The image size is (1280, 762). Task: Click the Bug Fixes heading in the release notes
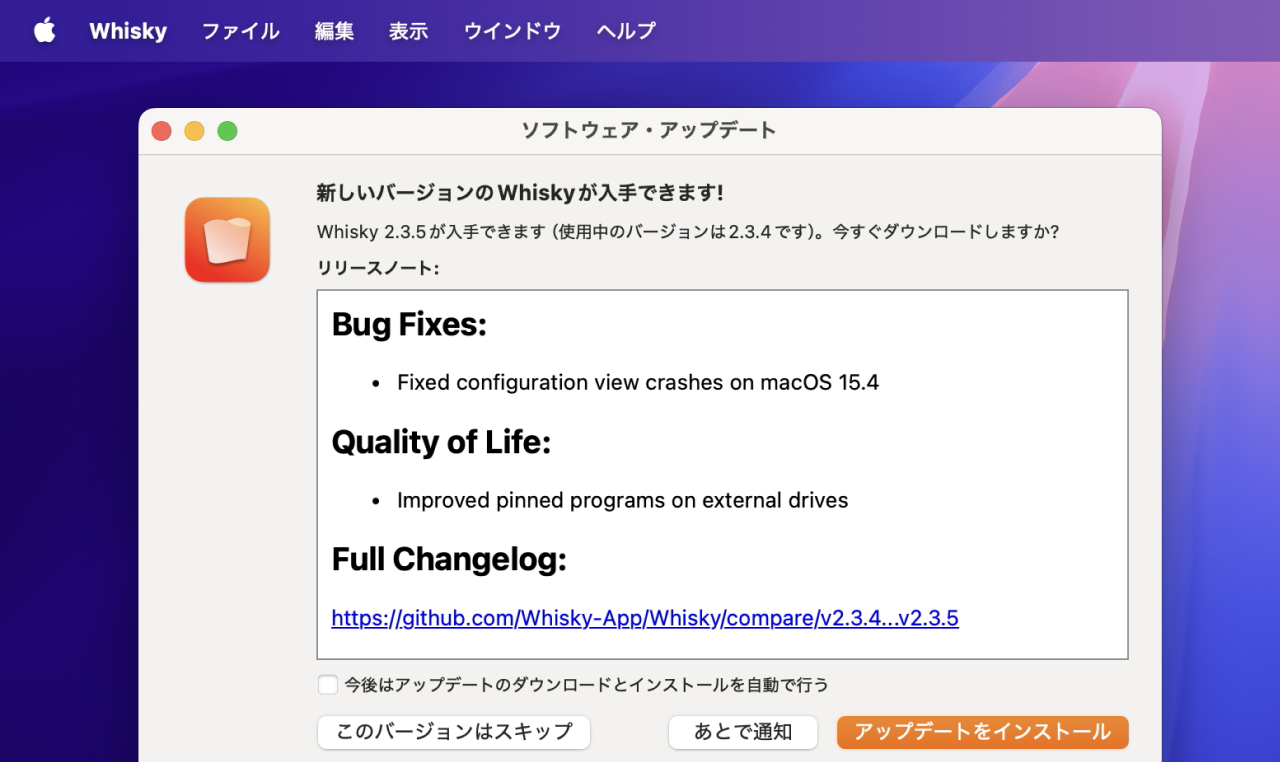pos(409,324)
